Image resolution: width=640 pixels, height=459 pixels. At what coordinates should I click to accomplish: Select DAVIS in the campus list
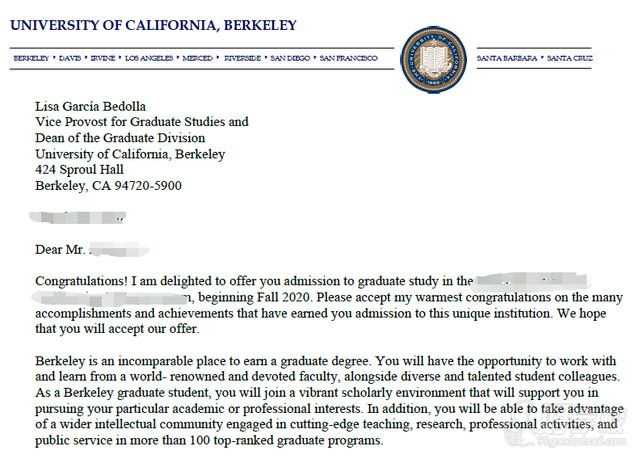tap(72, 58)
